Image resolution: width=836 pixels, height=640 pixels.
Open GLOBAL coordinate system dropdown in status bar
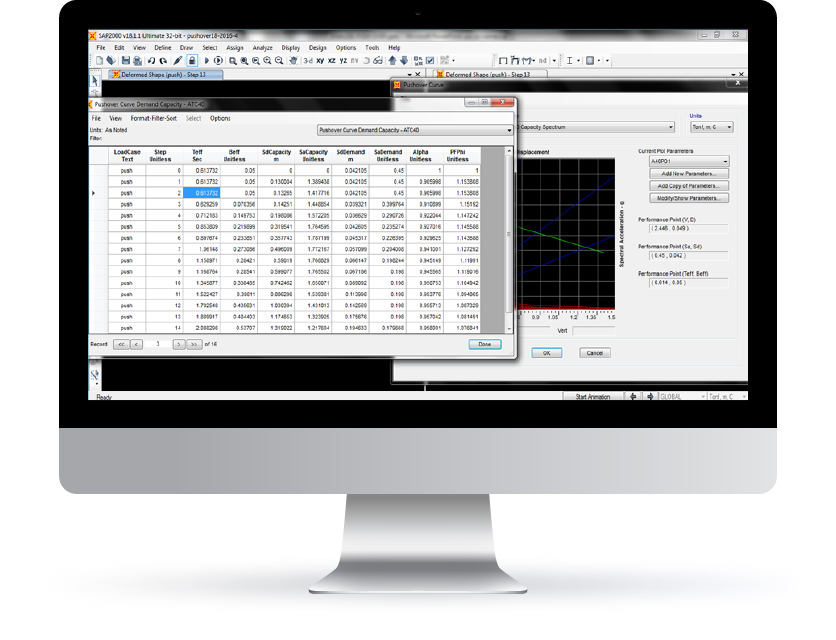682,396
